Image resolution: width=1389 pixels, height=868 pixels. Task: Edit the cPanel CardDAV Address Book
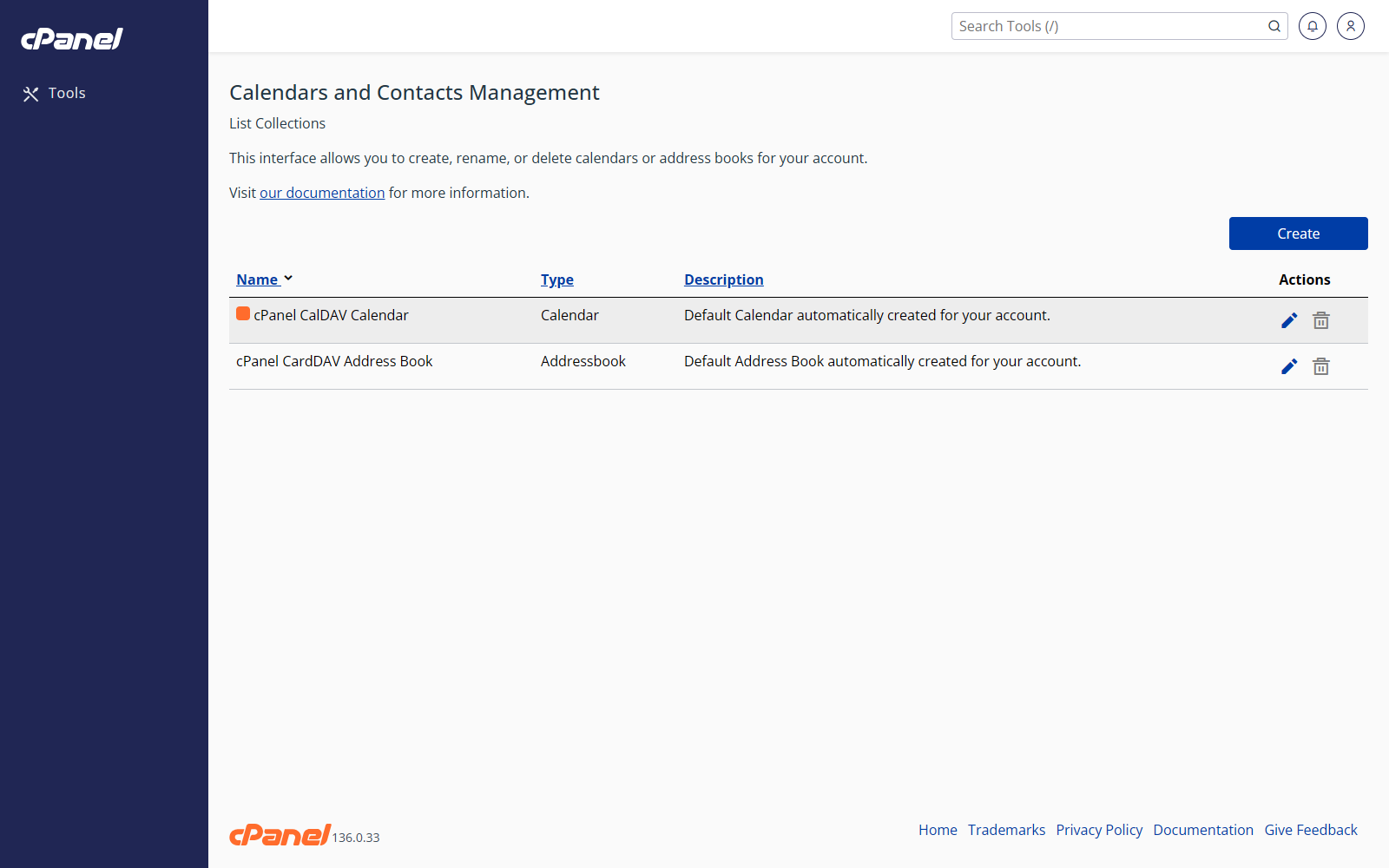pyautogui.click(x=1289, y=366)
